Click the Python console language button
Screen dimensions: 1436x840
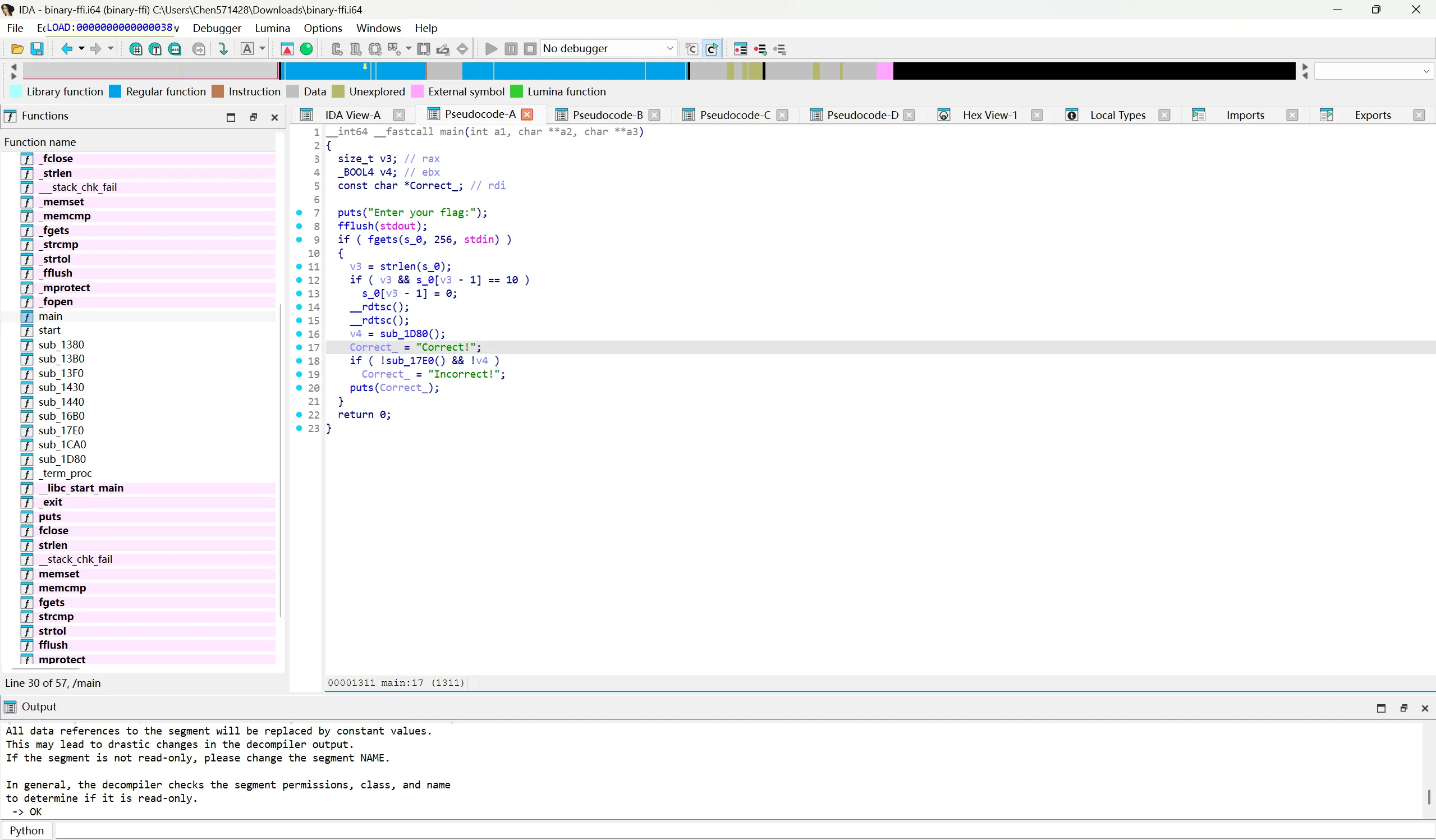point(27,830)
